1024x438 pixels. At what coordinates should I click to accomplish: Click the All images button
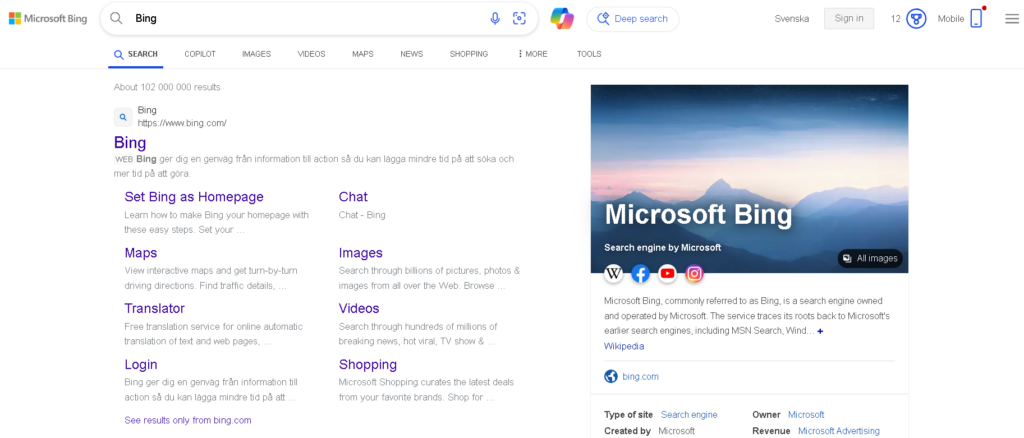(x=870, y=258)
